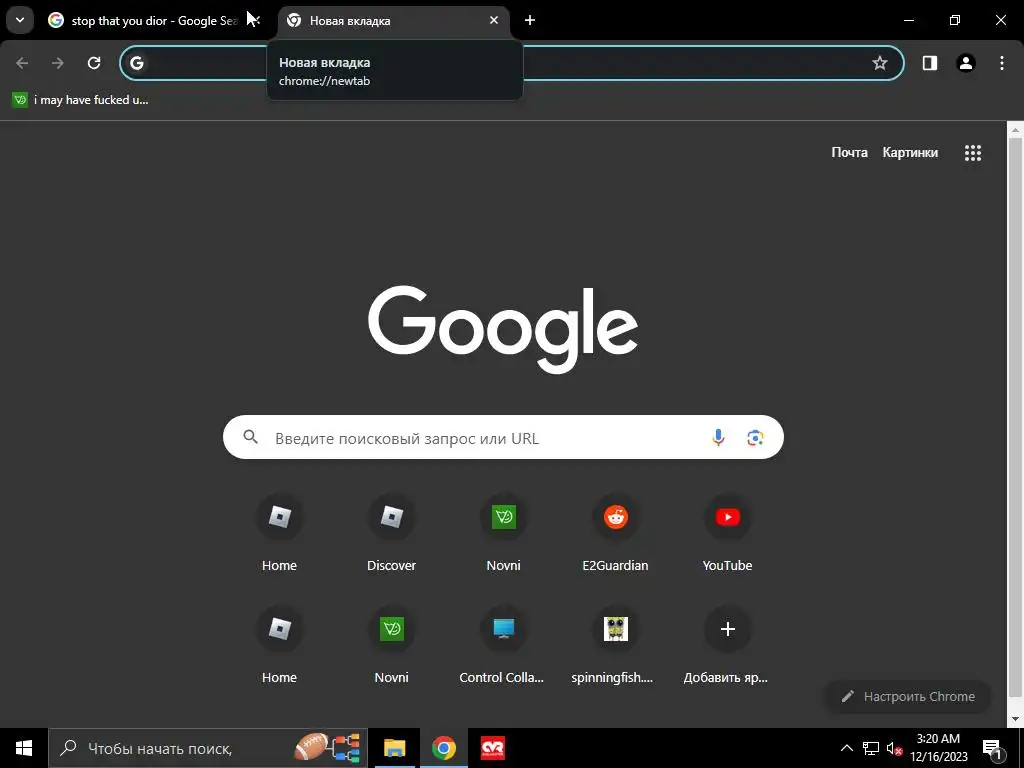Open a new tab with plus button

point(530,20)
